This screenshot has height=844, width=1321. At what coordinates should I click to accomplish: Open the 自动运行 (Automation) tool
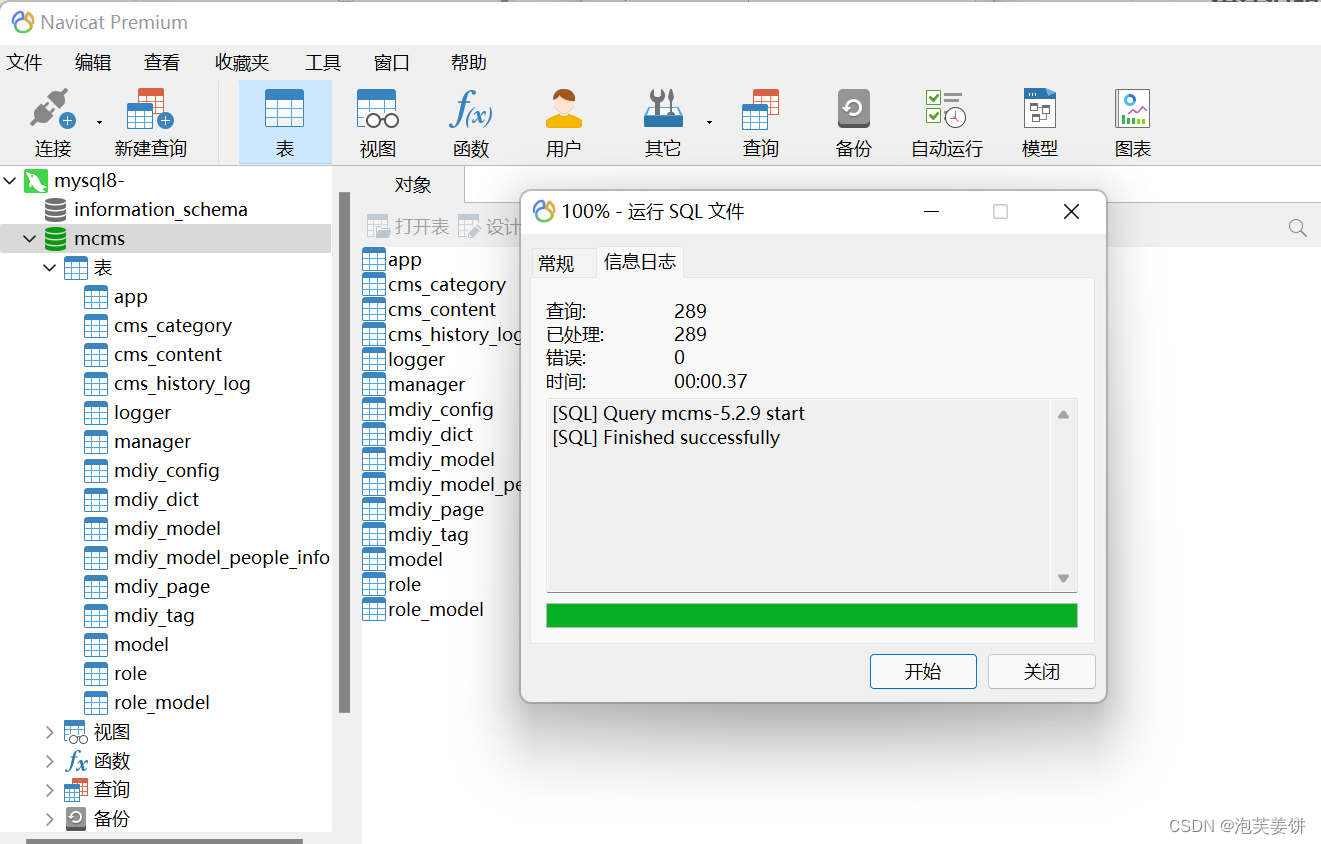coord(945,120)
